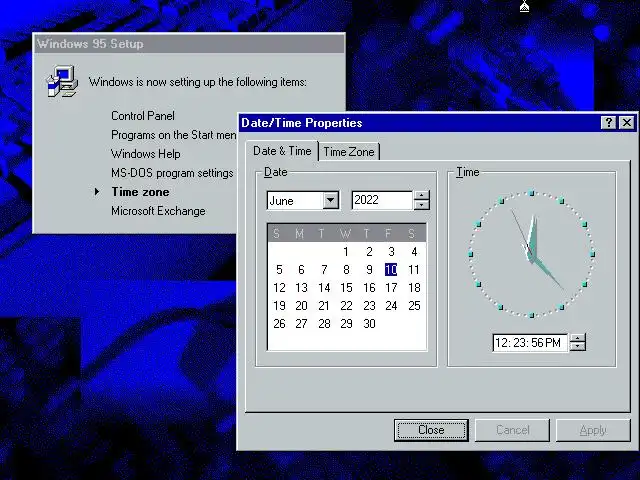Open the month dropdown showing June
640x480 pixels.
pyautogui.click(x=331, y=200)
